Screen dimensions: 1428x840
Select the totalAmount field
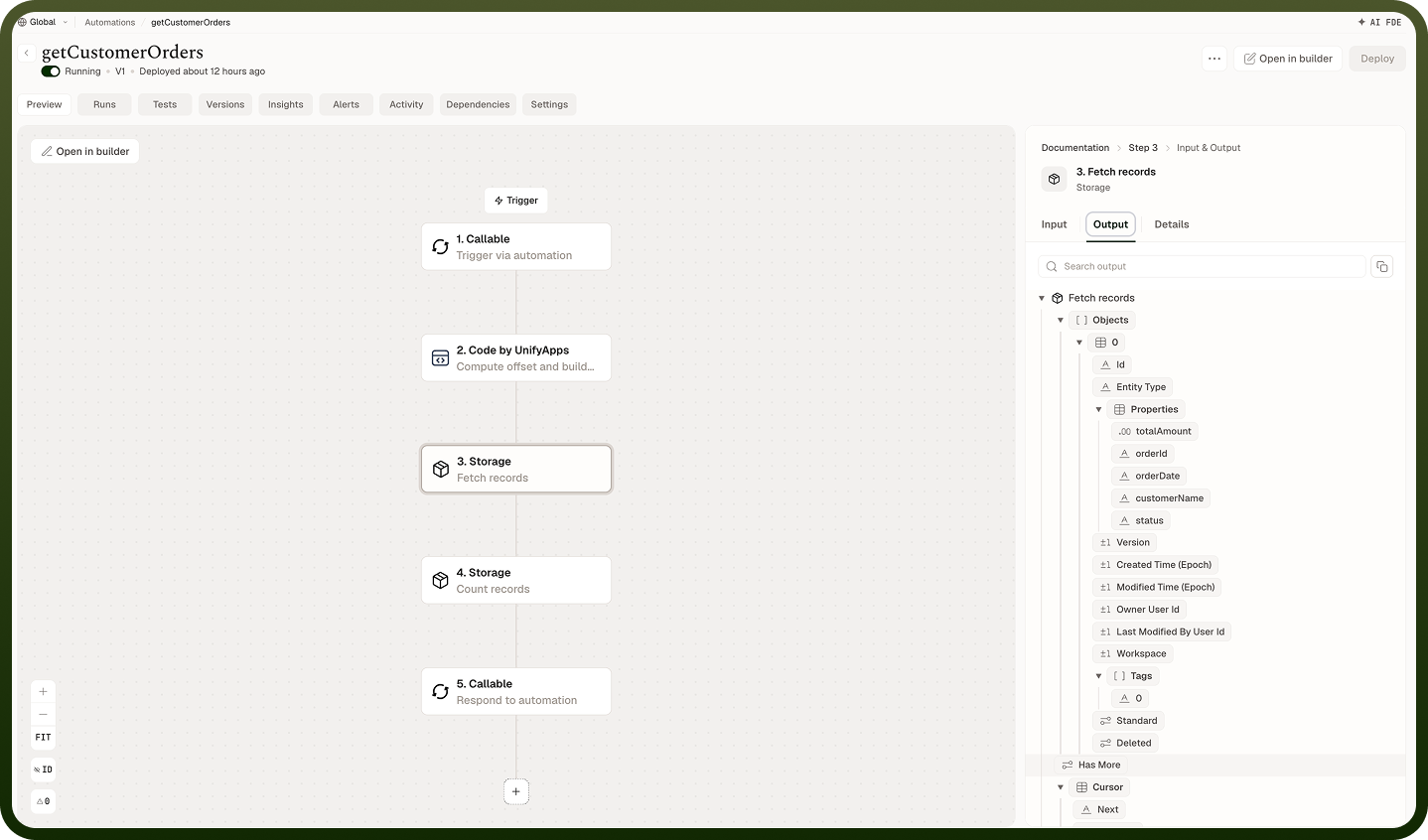[1155, 432]
